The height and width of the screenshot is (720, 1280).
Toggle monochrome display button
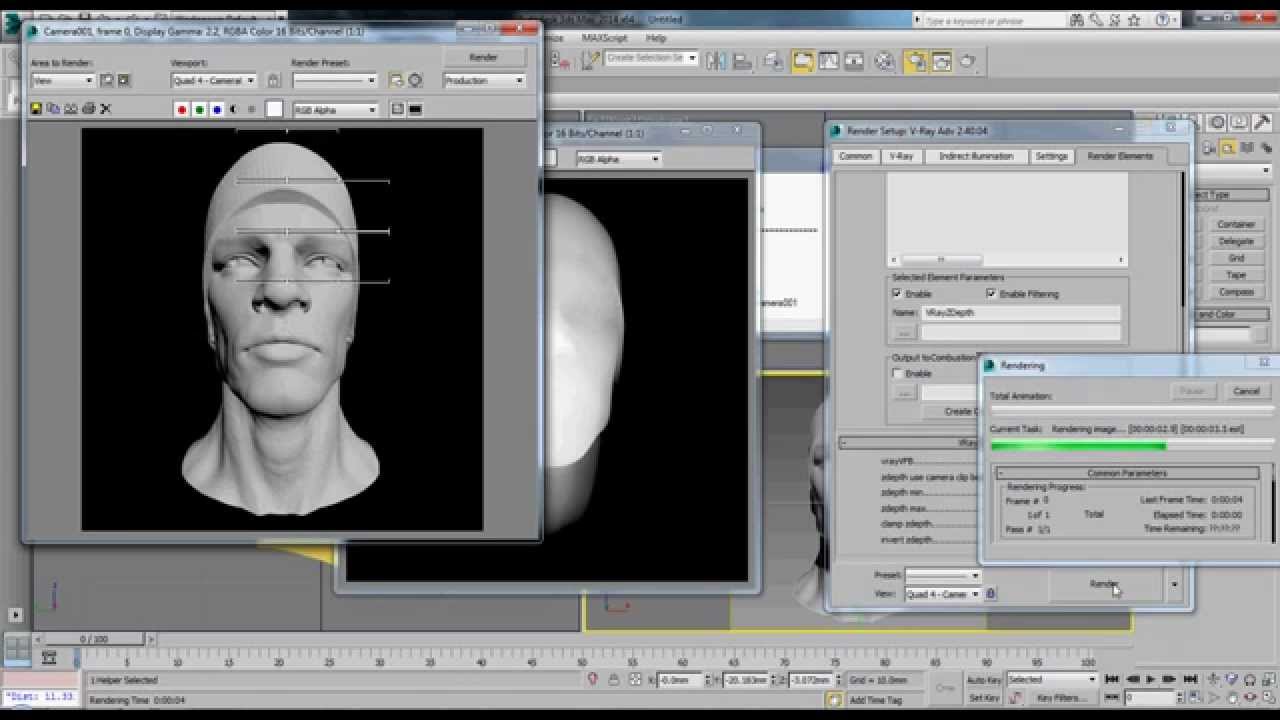(x=251, y=110)
